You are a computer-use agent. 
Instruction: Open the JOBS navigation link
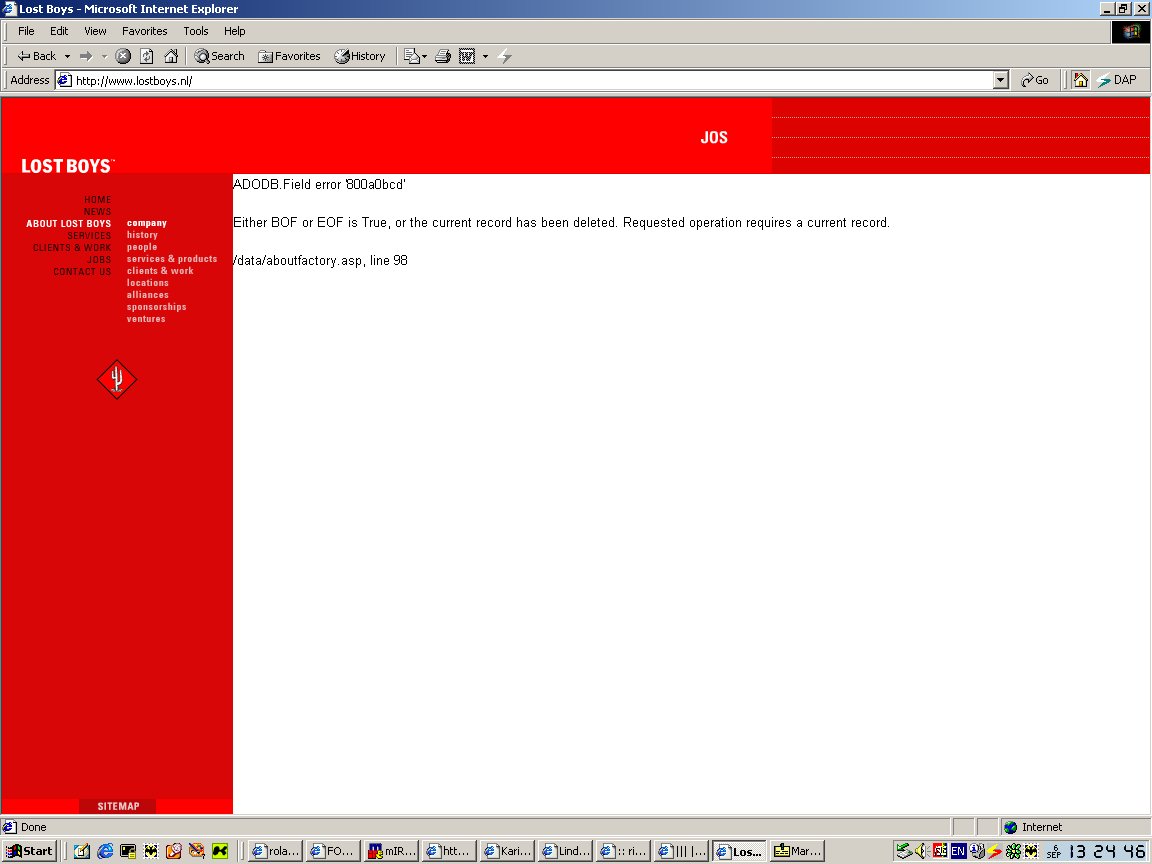point(99,259)
